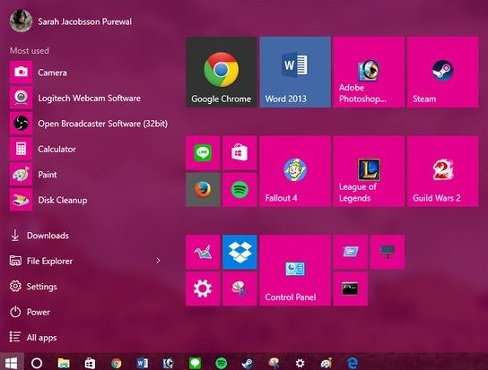
Task: Launch the Fallout 4 tile
Action: (295, 171)
